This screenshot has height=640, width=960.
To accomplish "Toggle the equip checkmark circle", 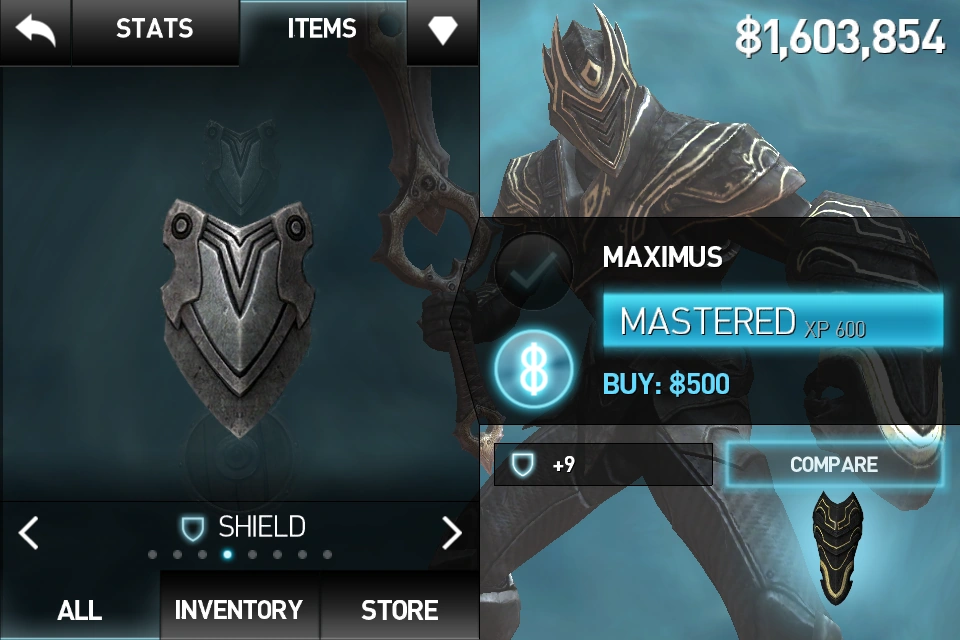I will tap(533, 271).
